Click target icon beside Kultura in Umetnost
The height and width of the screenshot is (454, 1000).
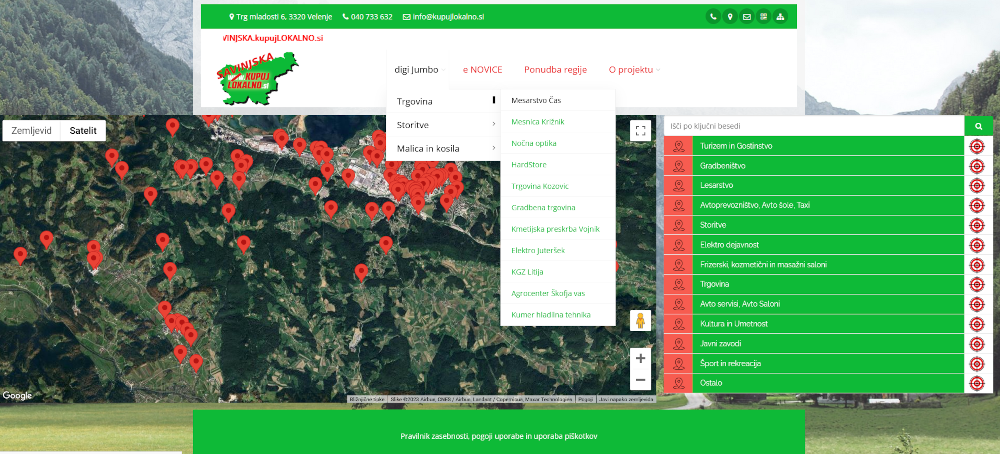pyautogui.click(x=976, y=324)
